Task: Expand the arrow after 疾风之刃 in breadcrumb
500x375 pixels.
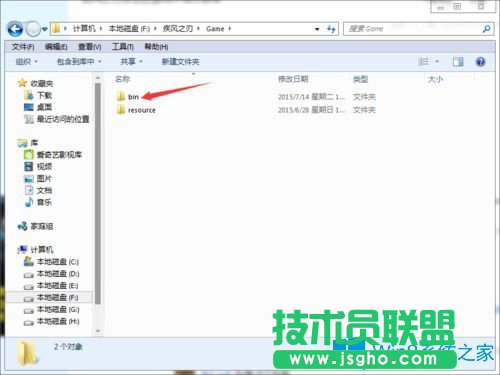Action: coord(198,29)
